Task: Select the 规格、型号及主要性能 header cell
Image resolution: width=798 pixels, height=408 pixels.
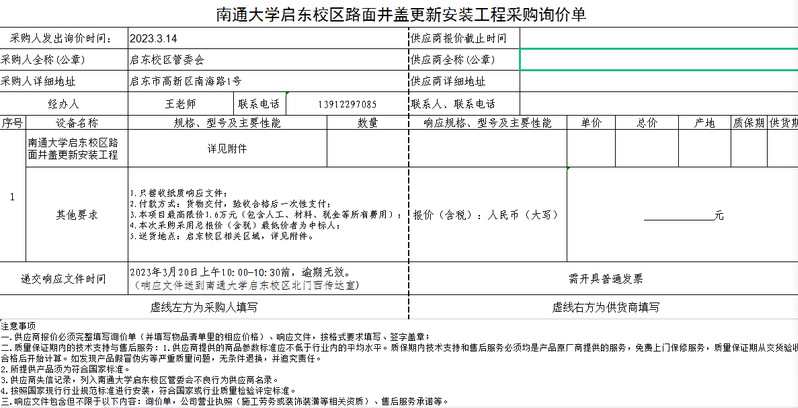Action: (227, 123)
